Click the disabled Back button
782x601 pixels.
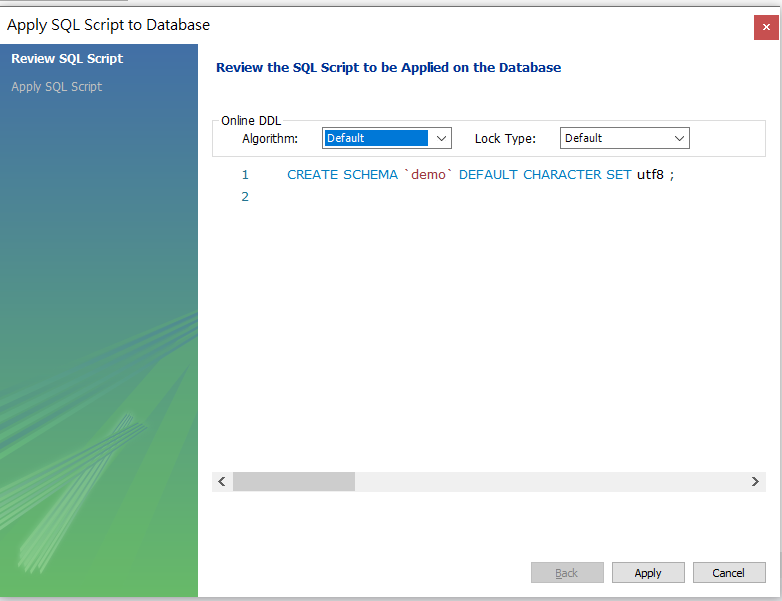[567, 573]
